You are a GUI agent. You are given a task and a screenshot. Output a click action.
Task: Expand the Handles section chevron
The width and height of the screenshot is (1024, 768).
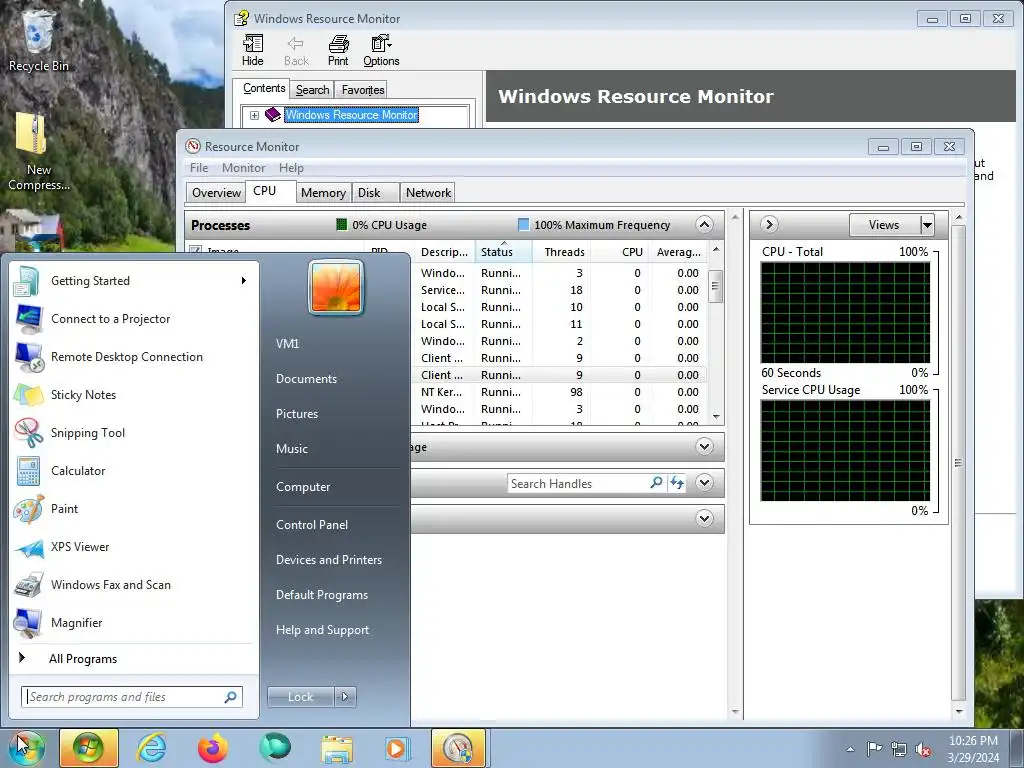[704, 483]
